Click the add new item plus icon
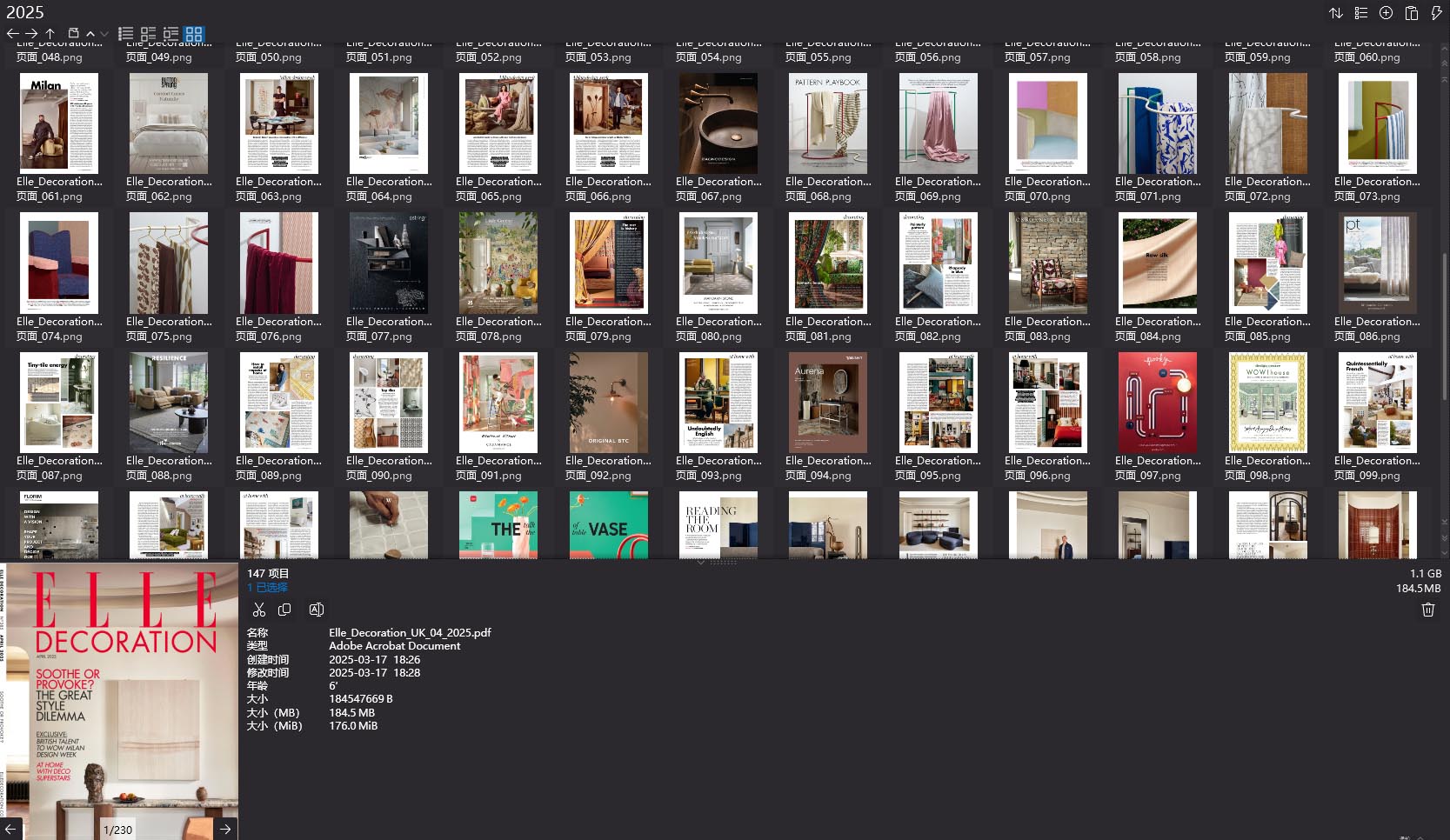The width and height of the screenshot is (1450, 840). (1387, 13)
